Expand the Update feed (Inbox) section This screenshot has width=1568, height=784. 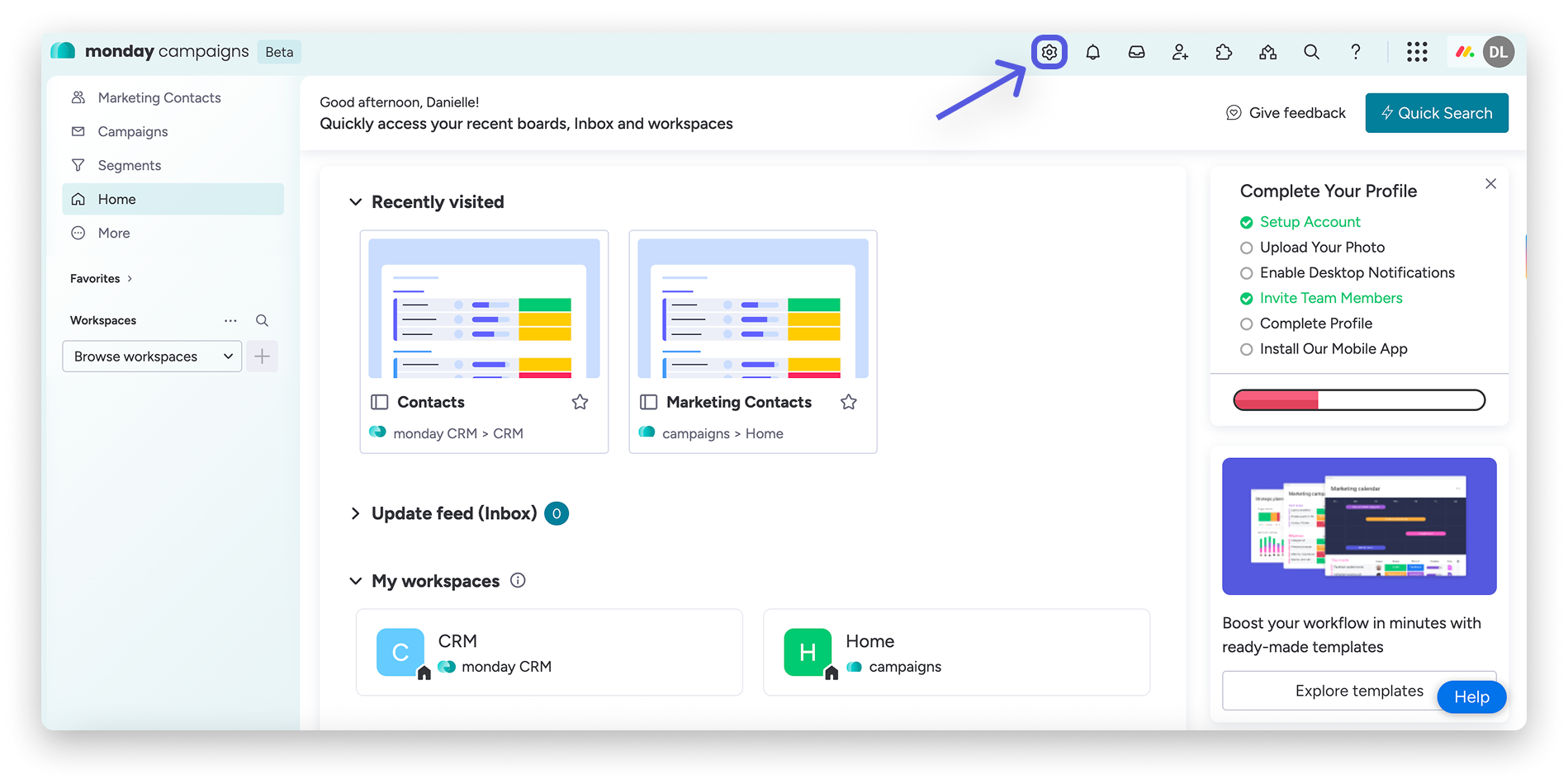(x=355, y=513)
